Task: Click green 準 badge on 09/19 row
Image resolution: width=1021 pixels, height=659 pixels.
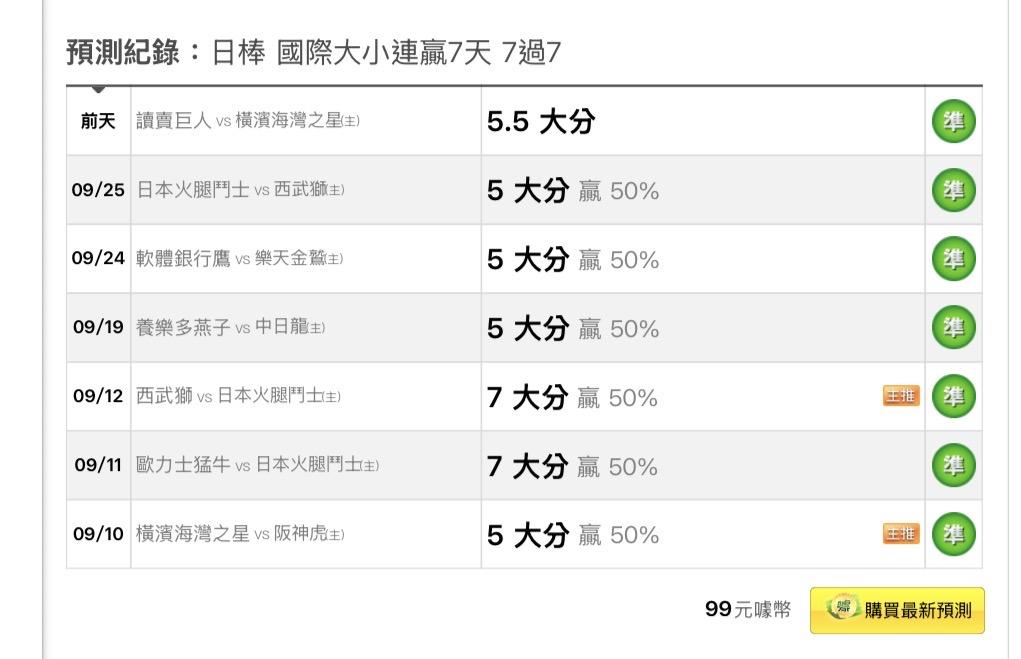Action: [953, 328]
